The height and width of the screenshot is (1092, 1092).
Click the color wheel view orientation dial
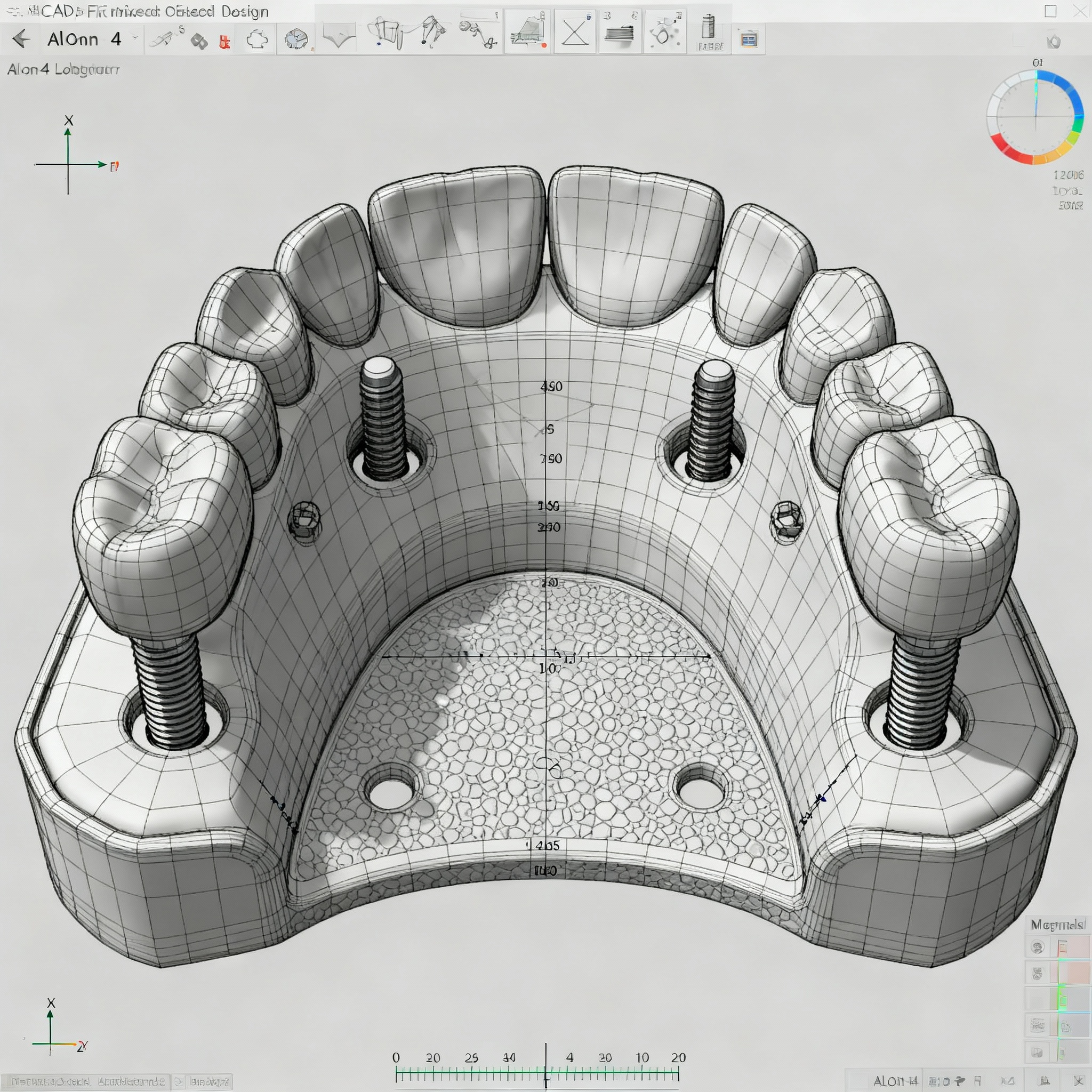click(1035, 116)
